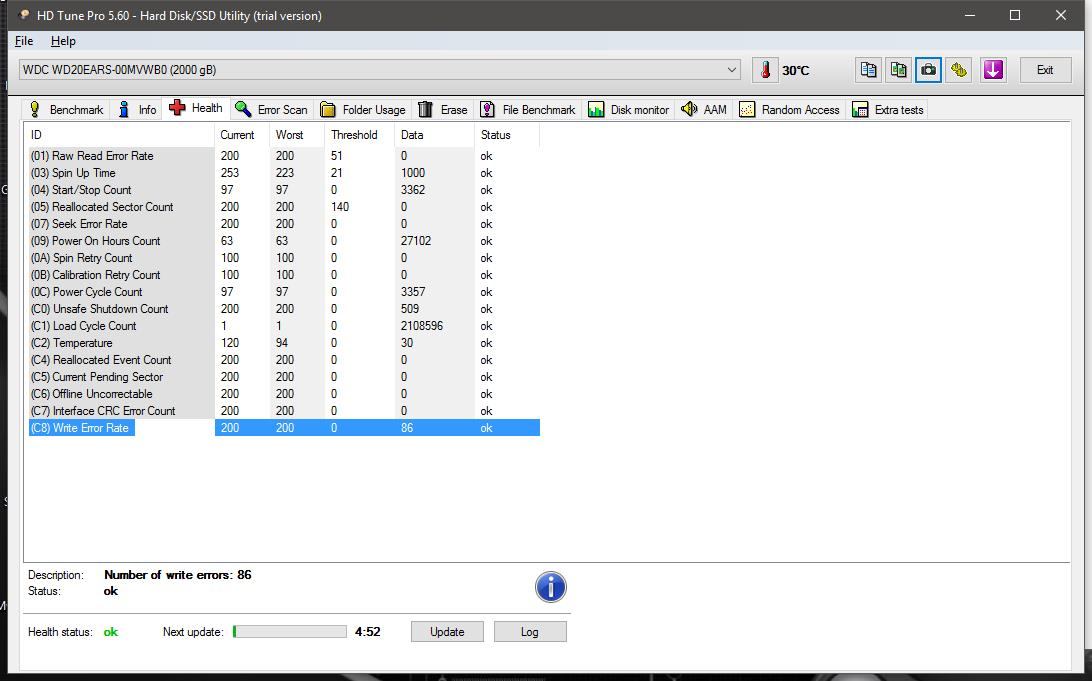
Task: Click the 2108596 Load Cycle data value
Action: tap(422, 326)
